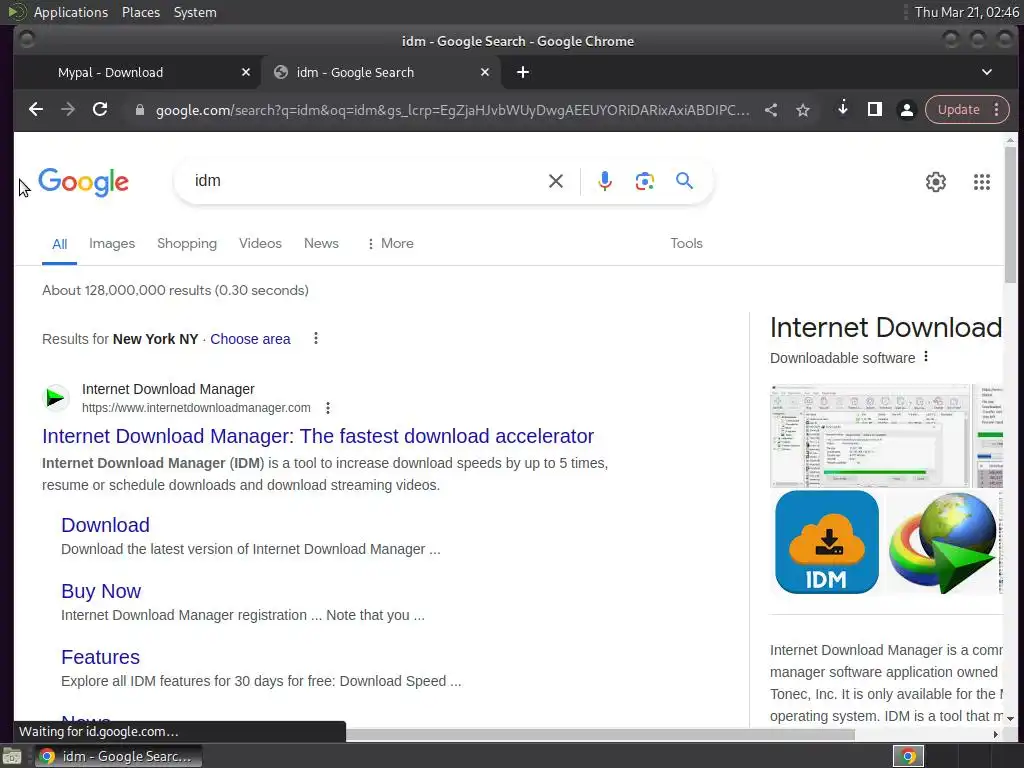This screenshot has height=768, width=1024.
Task: Open Internet Download Manager fastest download accelerator result
Action: point(318,436)
